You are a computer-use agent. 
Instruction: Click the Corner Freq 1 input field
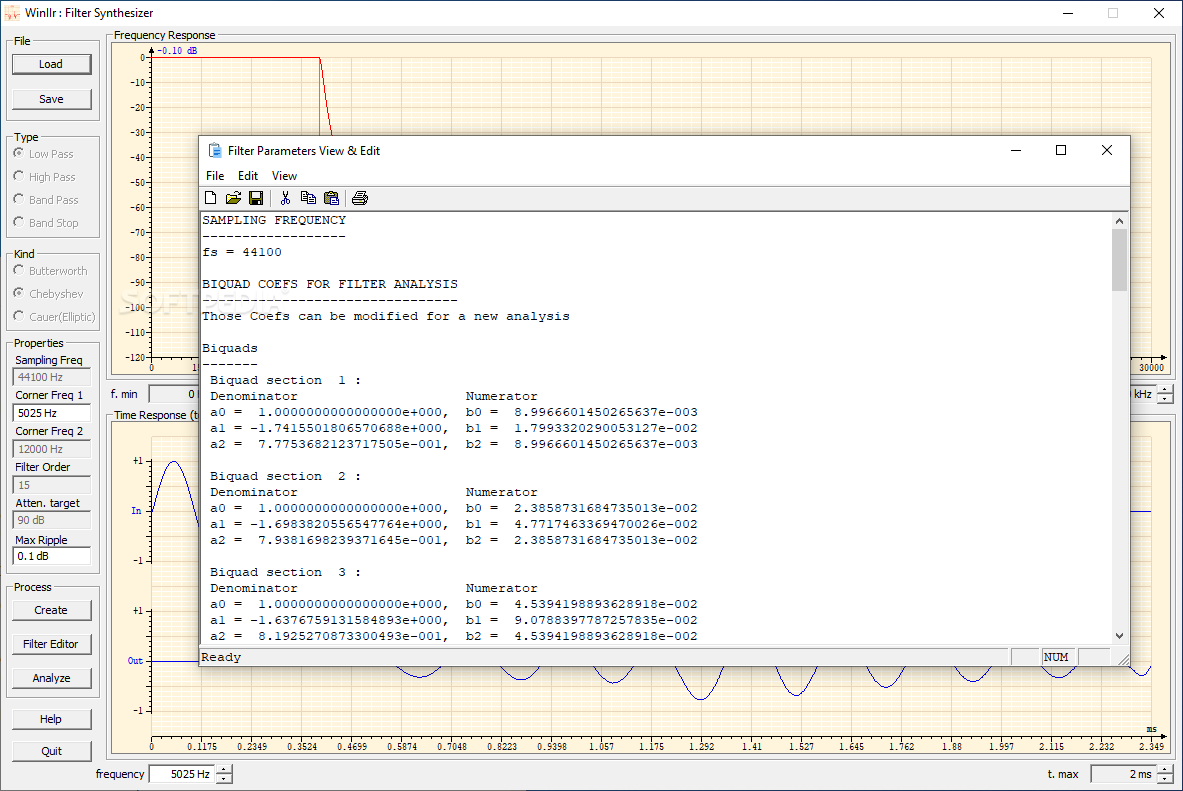[52, 413]
